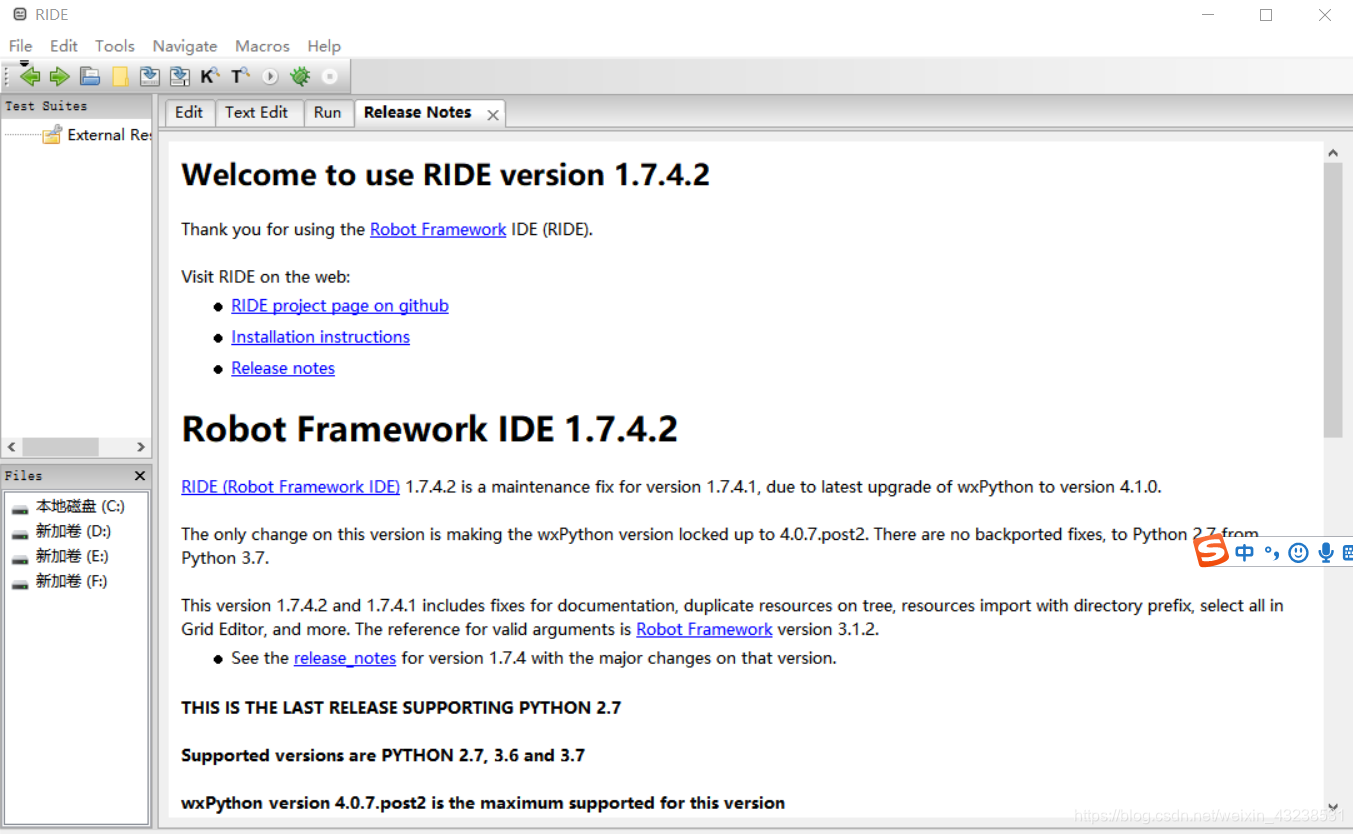
Task: Toggle punctuation width on the input bar
Action: point(1272,552)
